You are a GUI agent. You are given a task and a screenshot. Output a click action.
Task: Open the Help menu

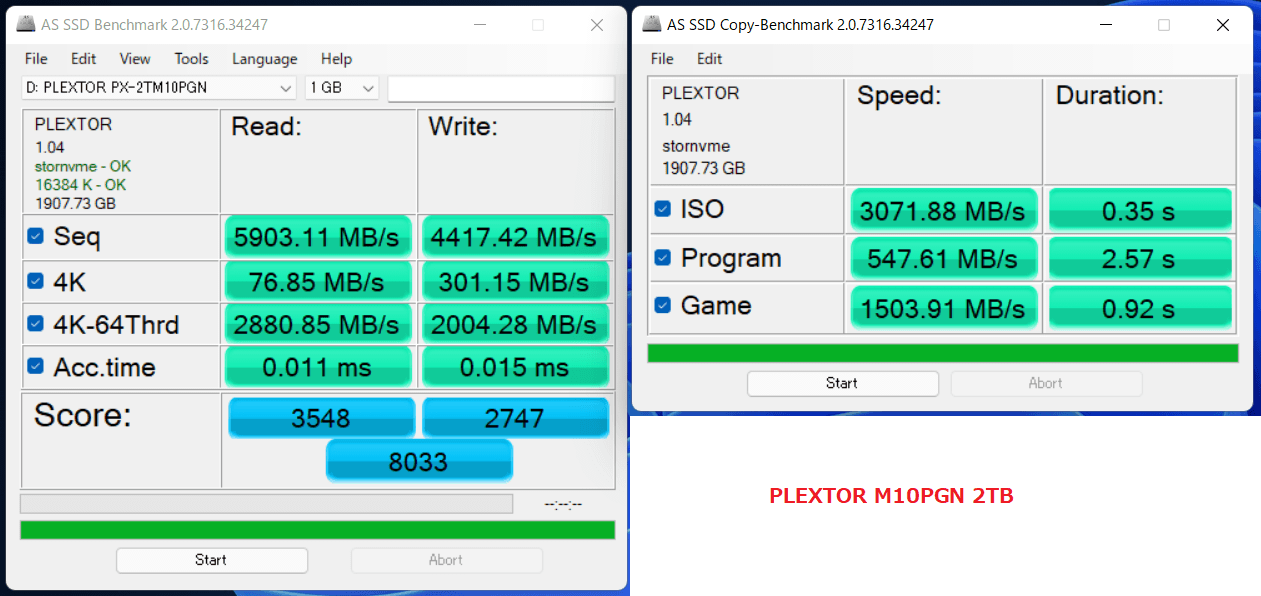coord(336,59)
